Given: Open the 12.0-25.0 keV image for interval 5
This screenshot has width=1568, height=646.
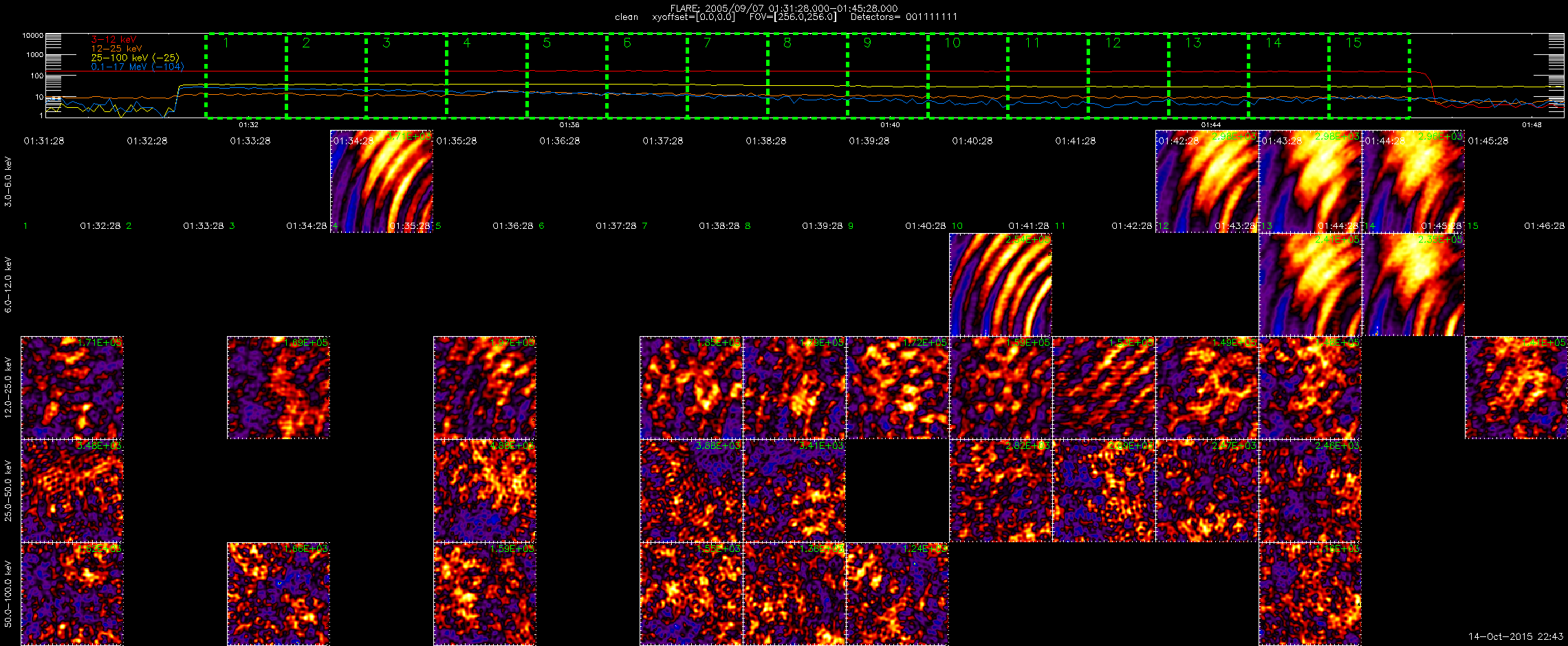Looking at the screenshot, I should (485, 388).
